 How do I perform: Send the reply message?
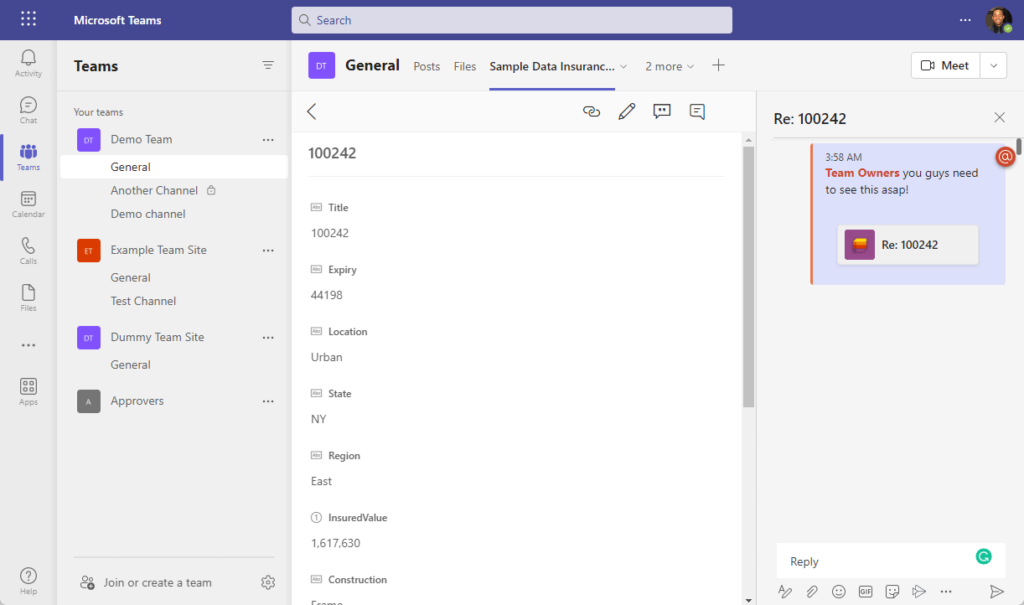997,592
